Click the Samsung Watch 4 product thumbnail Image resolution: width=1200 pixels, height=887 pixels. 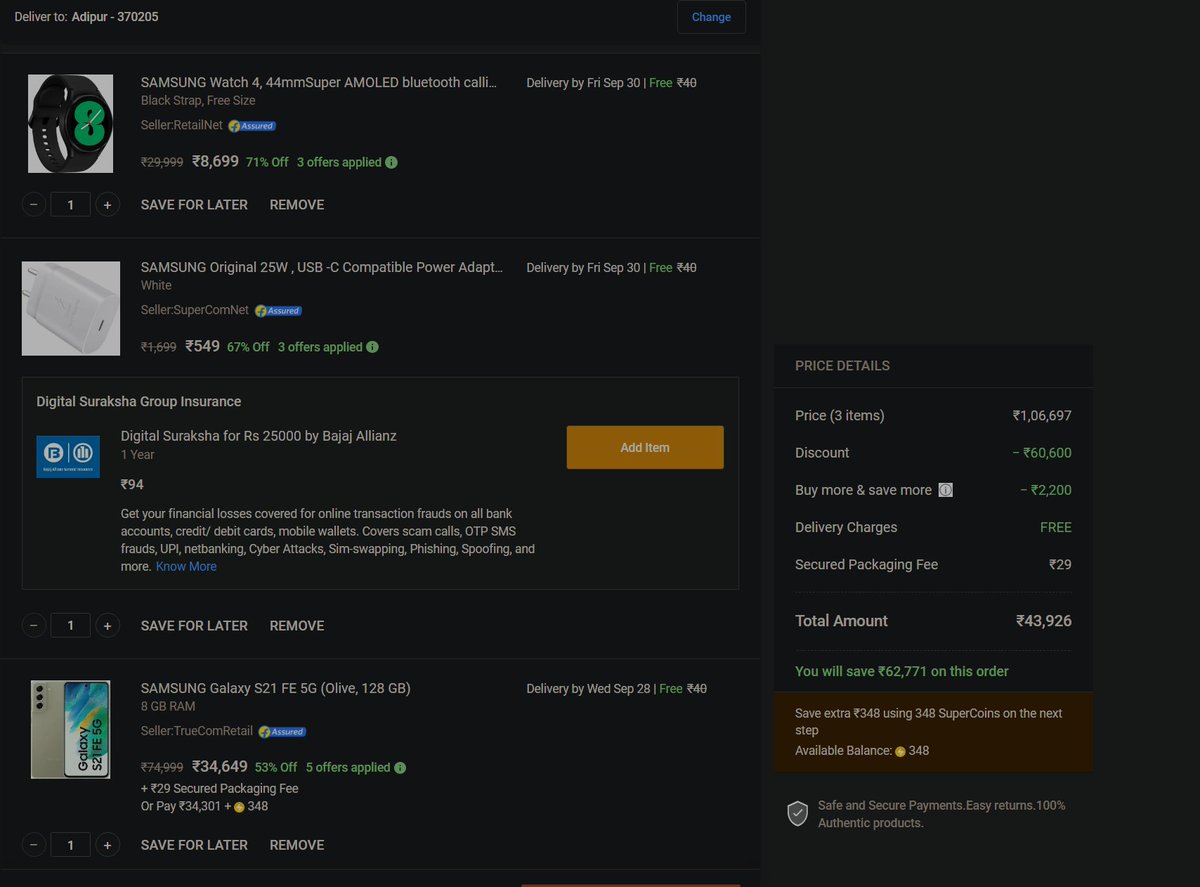pos(71,123)
